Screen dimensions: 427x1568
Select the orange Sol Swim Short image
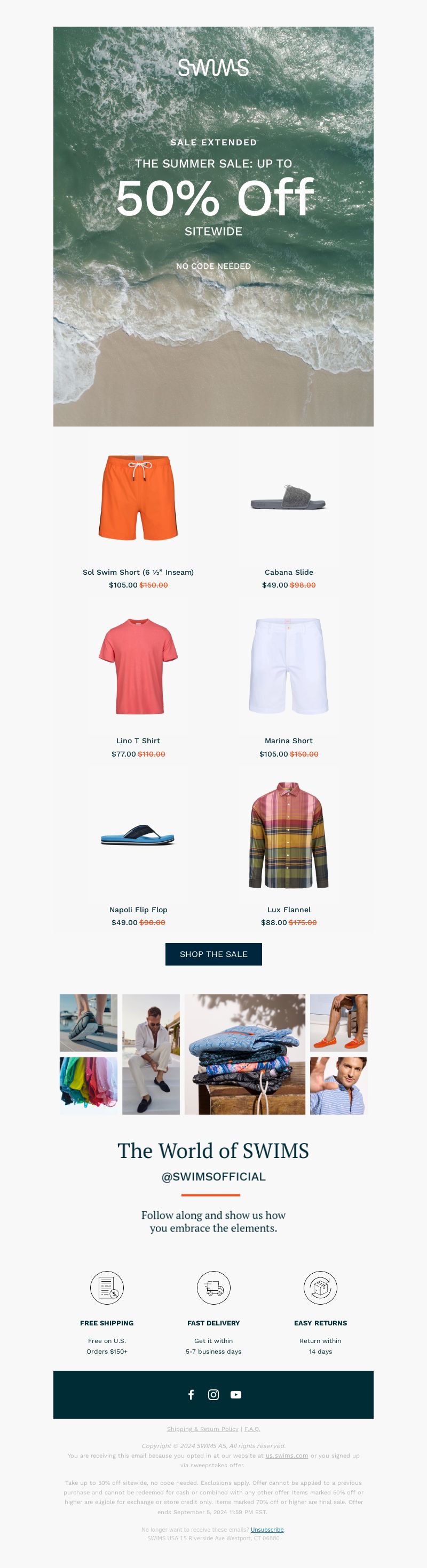click(138, 497)
